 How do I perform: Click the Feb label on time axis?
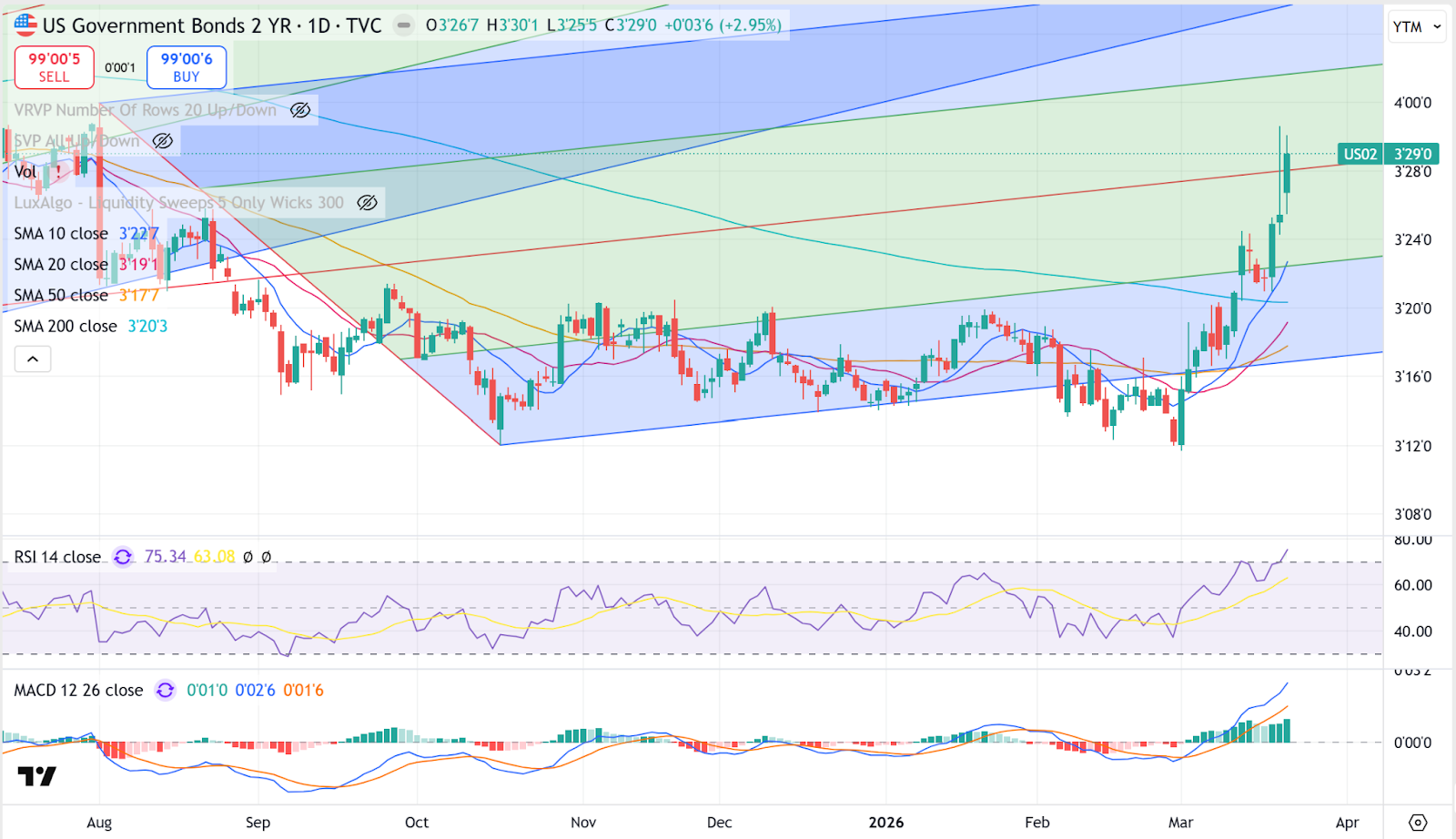[x=1037, y=823]
